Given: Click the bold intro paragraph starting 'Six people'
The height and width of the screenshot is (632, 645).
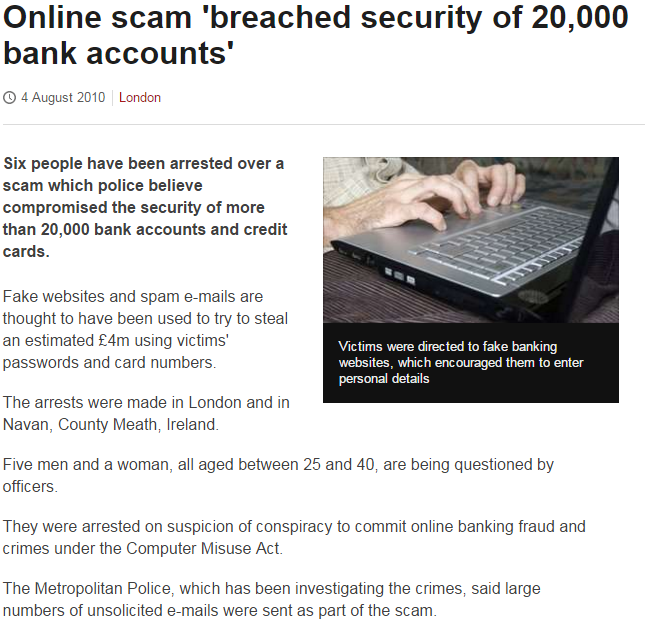Looking at the screenshot, I should click(x=145, y=207).
